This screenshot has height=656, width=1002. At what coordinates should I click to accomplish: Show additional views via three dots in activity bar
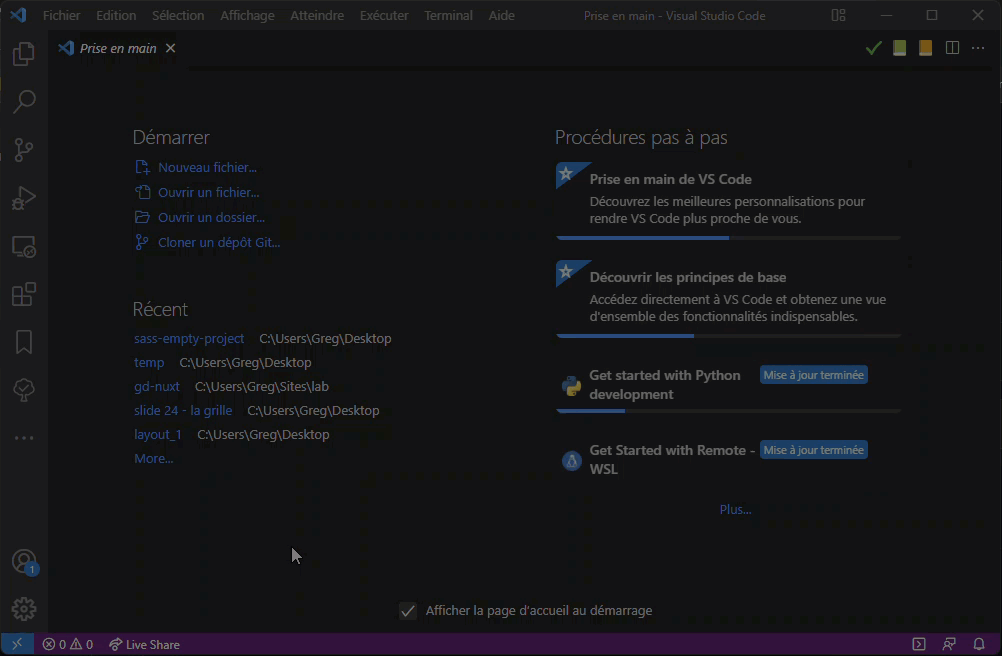click(x=24, y=438)
